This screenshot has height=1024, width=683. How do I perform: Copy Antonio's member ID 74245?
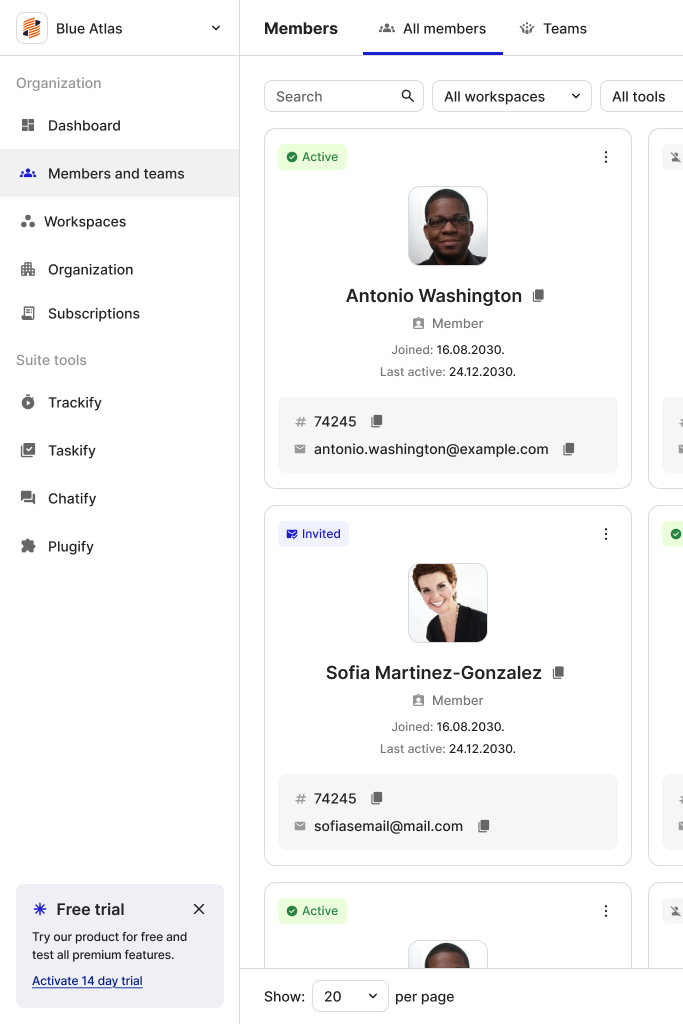pos(377,422)
